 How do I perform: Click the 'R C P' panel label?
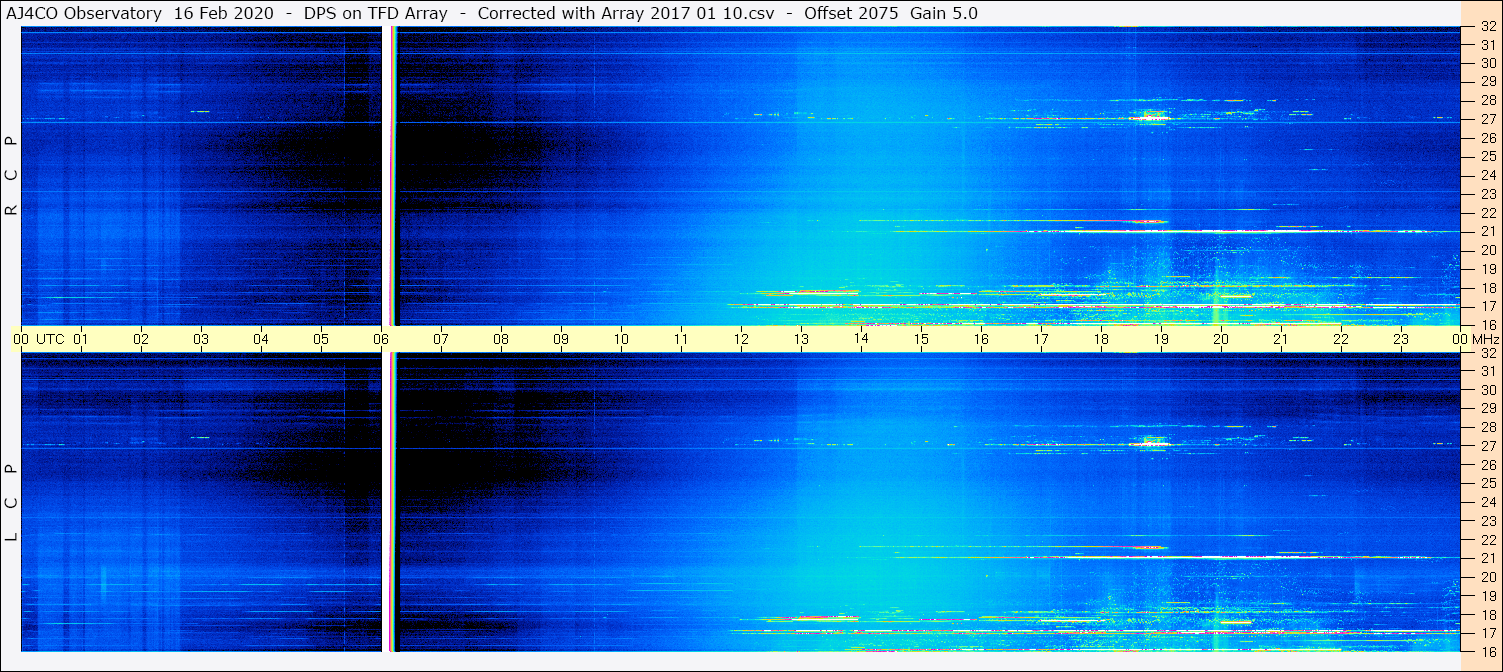(12, 176)
